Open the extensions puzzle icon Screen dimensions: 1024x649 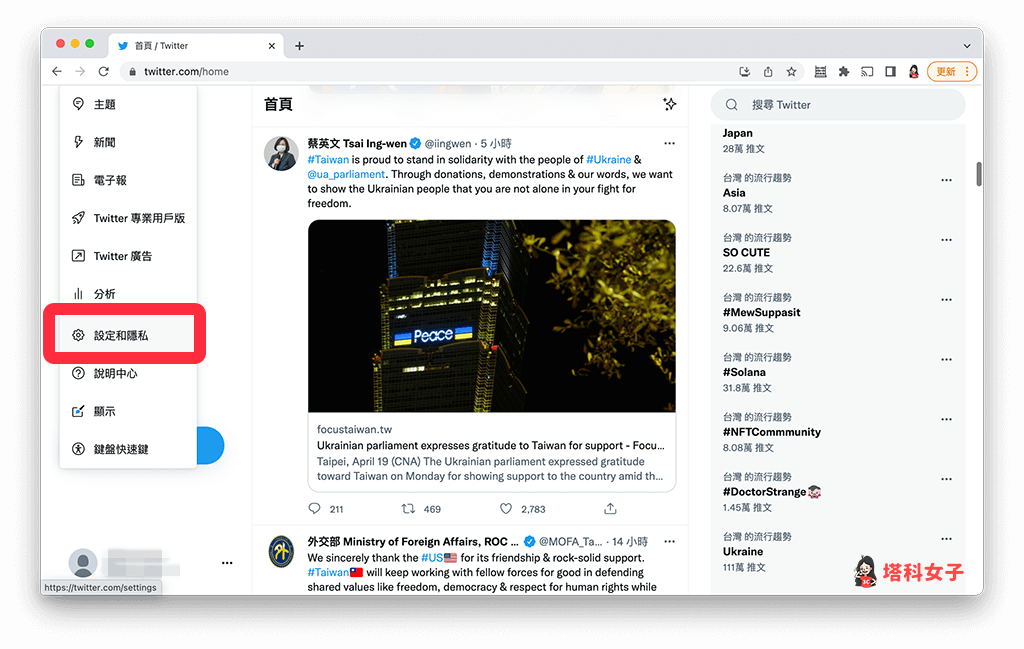click(x=844, y=71)
